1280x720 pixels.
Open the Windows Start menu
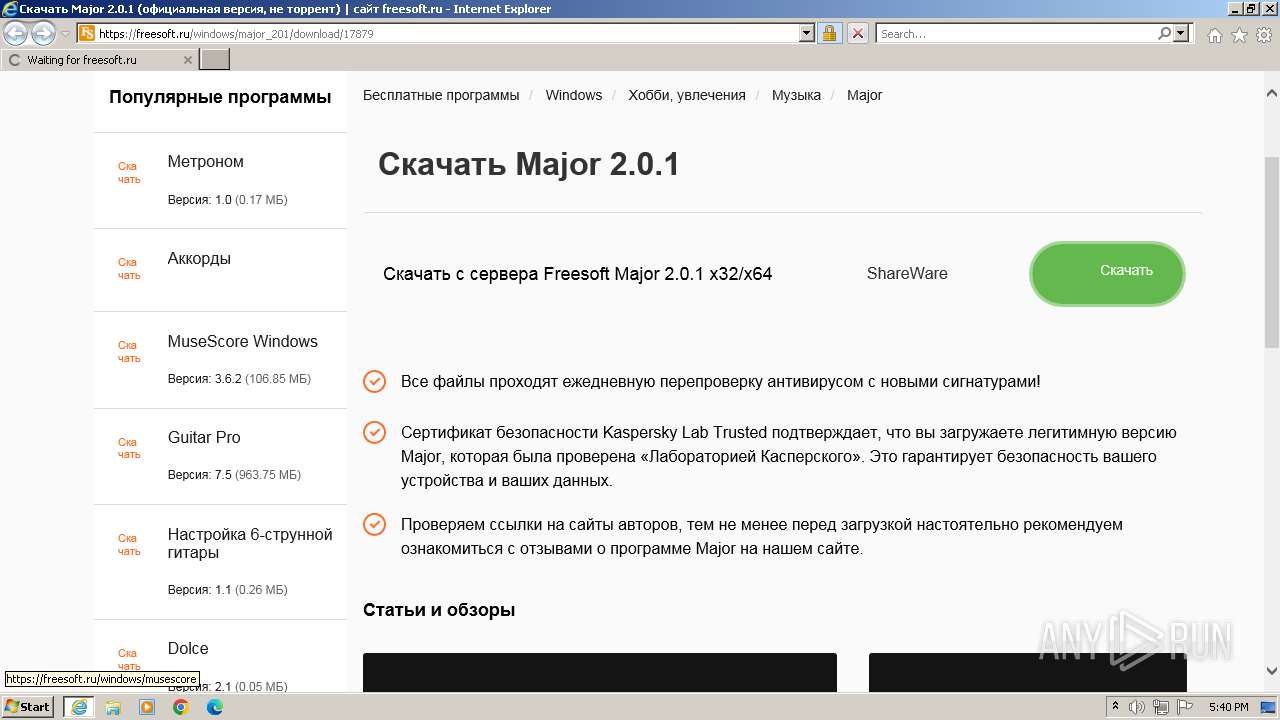(28, 707)
